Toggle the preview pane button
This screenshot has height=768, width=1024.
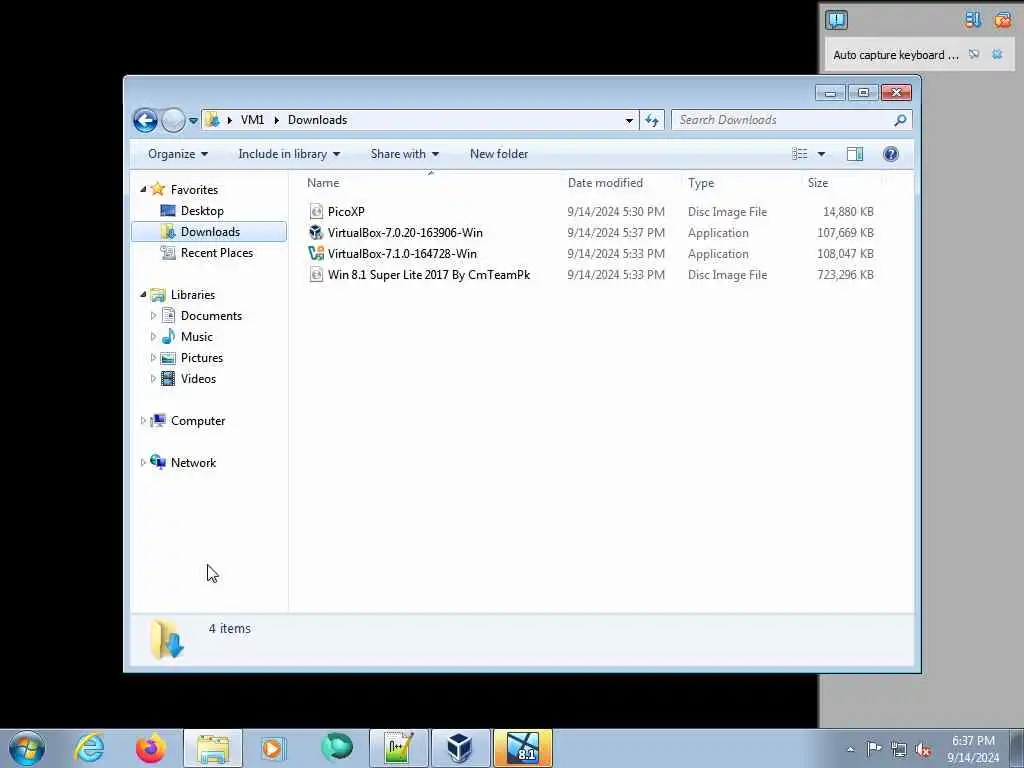(854, 154)
